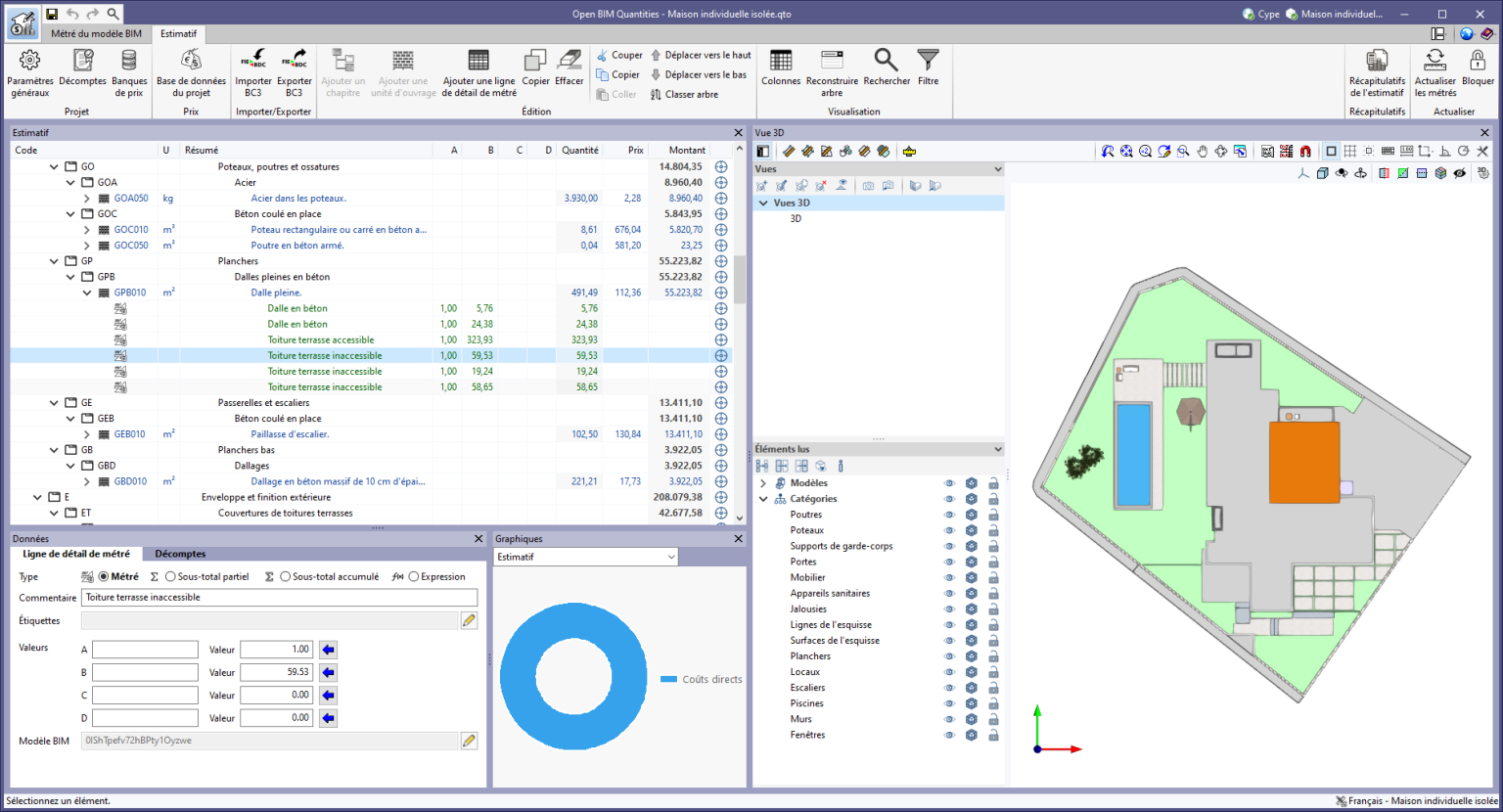Expand the GEB010 item

point(87,434)
